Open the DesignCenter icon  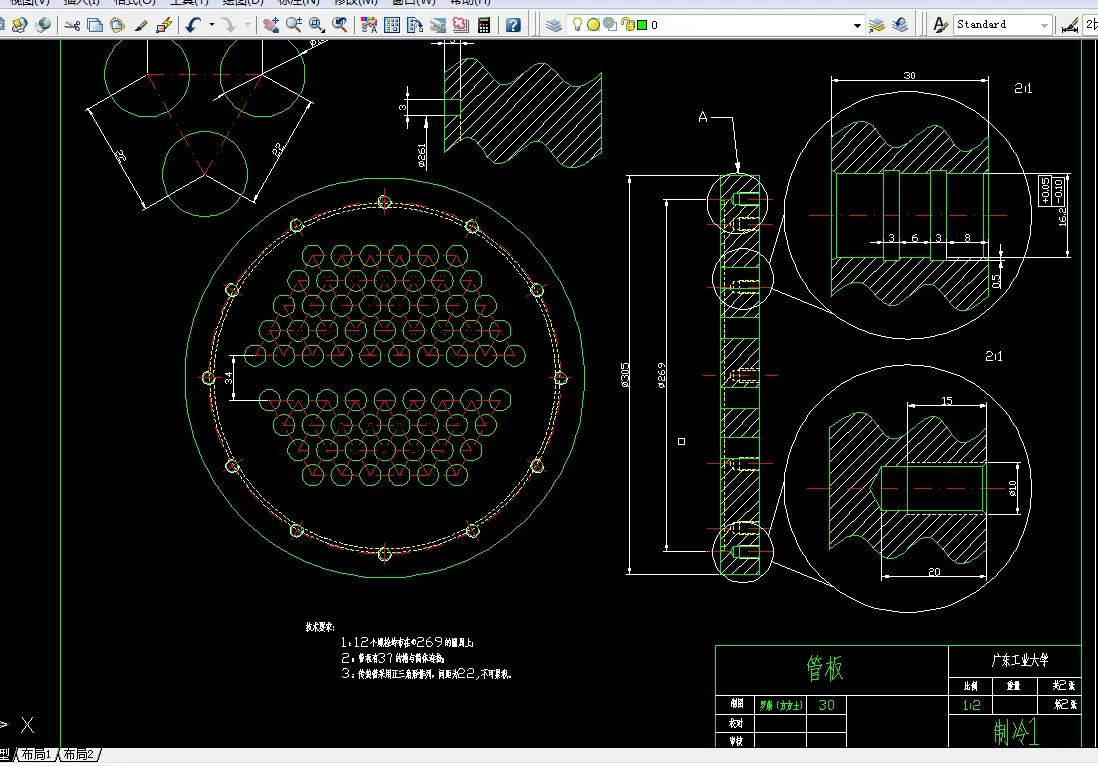pos(391,25)
